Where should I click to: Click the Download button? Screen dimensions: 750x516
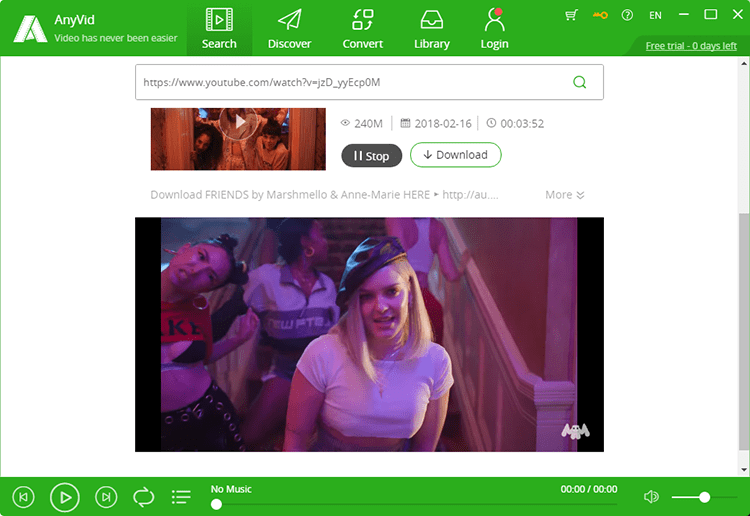(455, 155)
